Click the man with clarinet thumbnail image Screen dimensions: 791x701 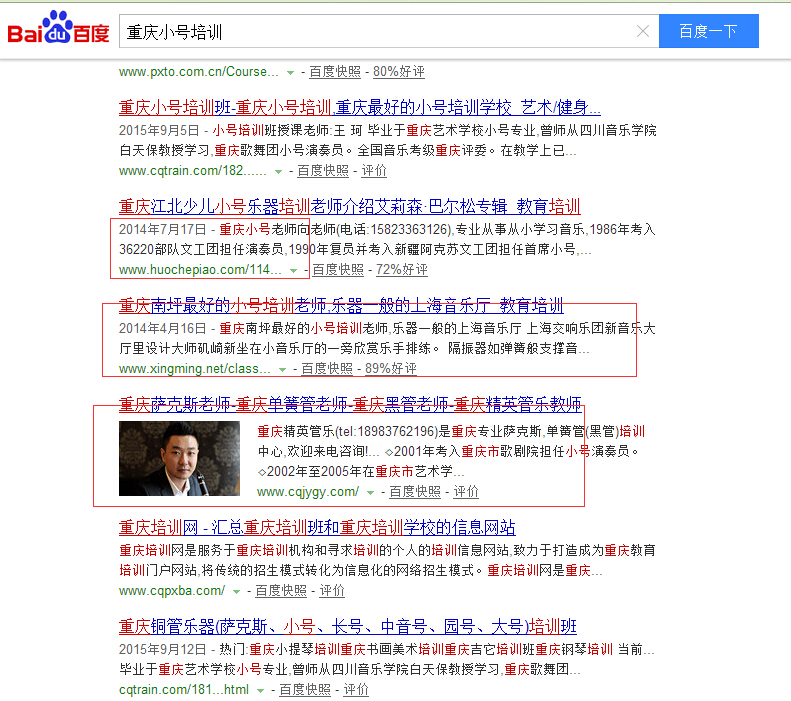pos(179,458)
